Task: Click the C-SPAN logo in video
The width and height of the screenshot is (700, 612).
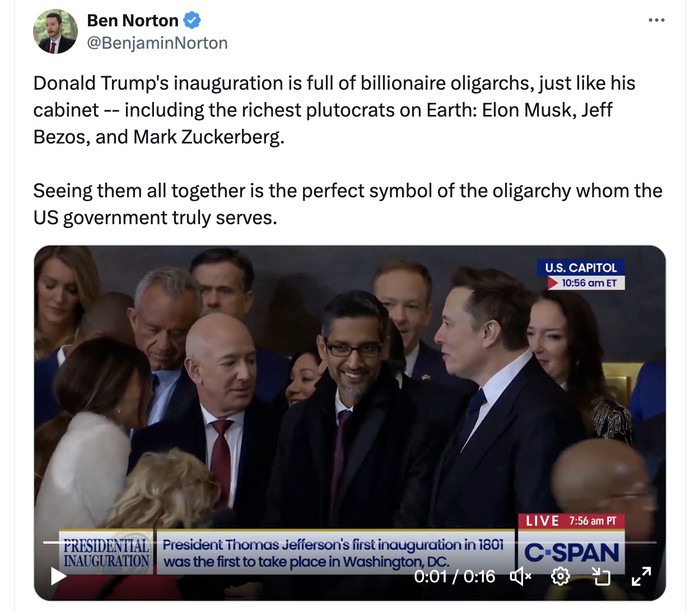Action: coord(571,552)
